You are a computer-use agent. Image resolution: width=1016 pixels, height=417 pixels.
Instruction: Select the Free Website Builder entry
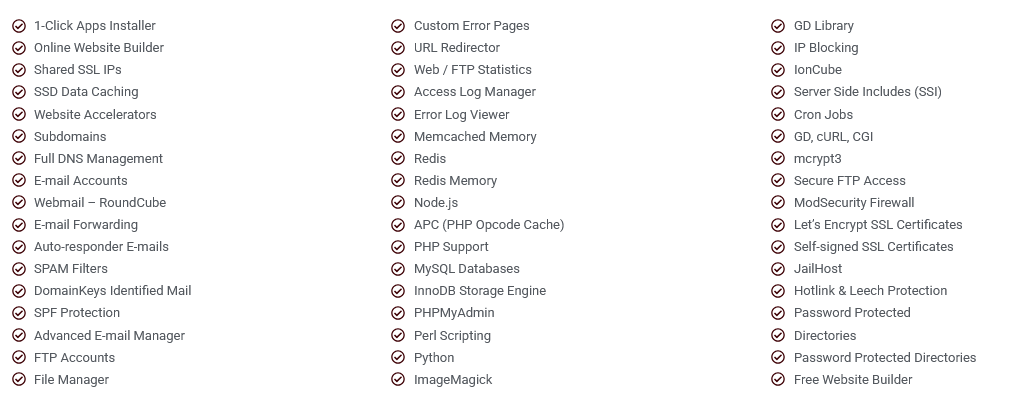click(x=853, y=380)
